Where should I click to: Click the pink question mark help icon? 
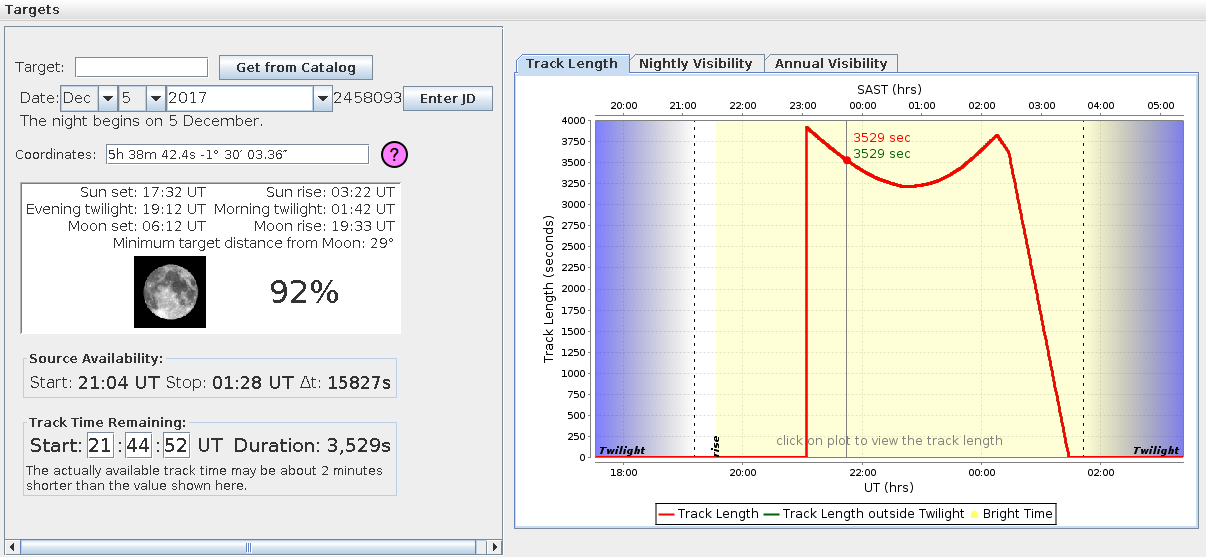(396, 154)
